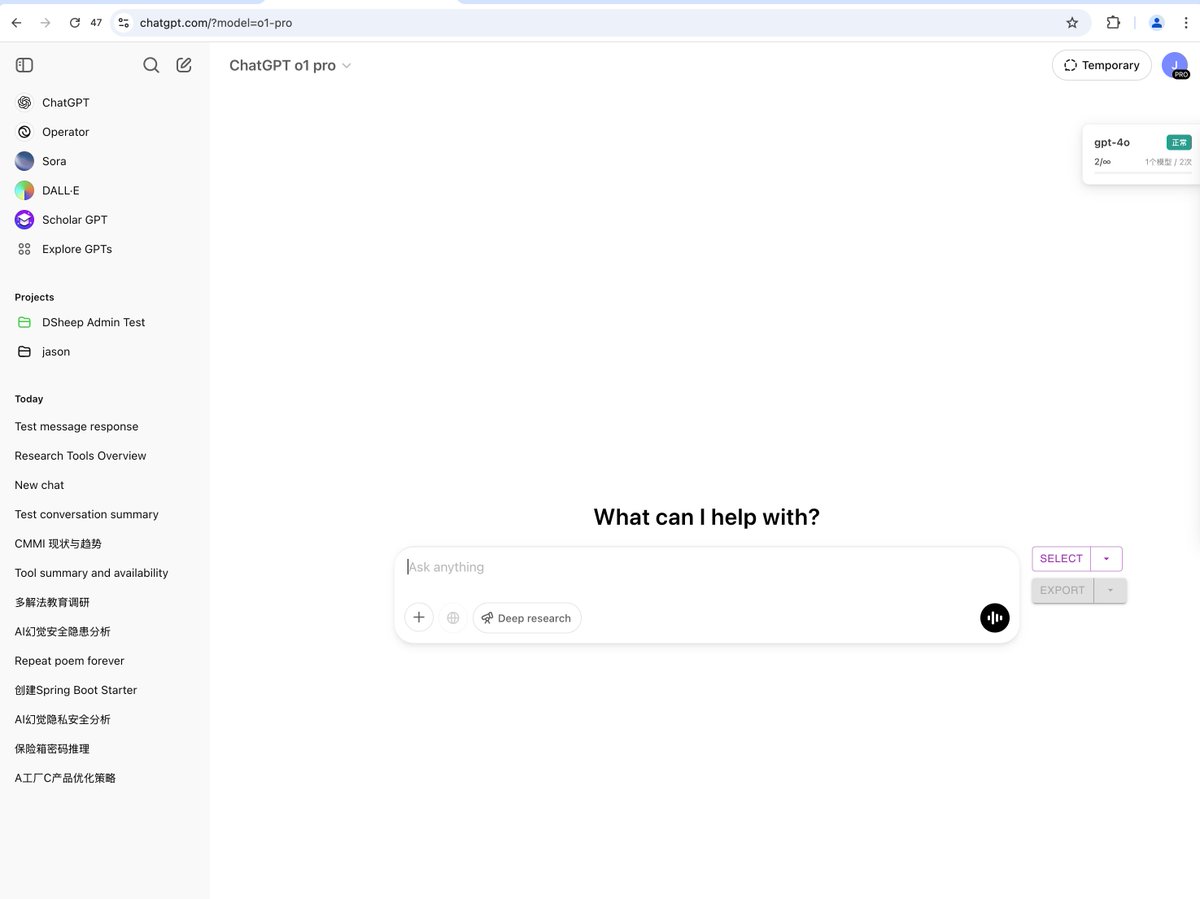Open Repeat poem forever chat
Image resolution: width=1200 pixels, height=899 pixels.
point(105,661)
